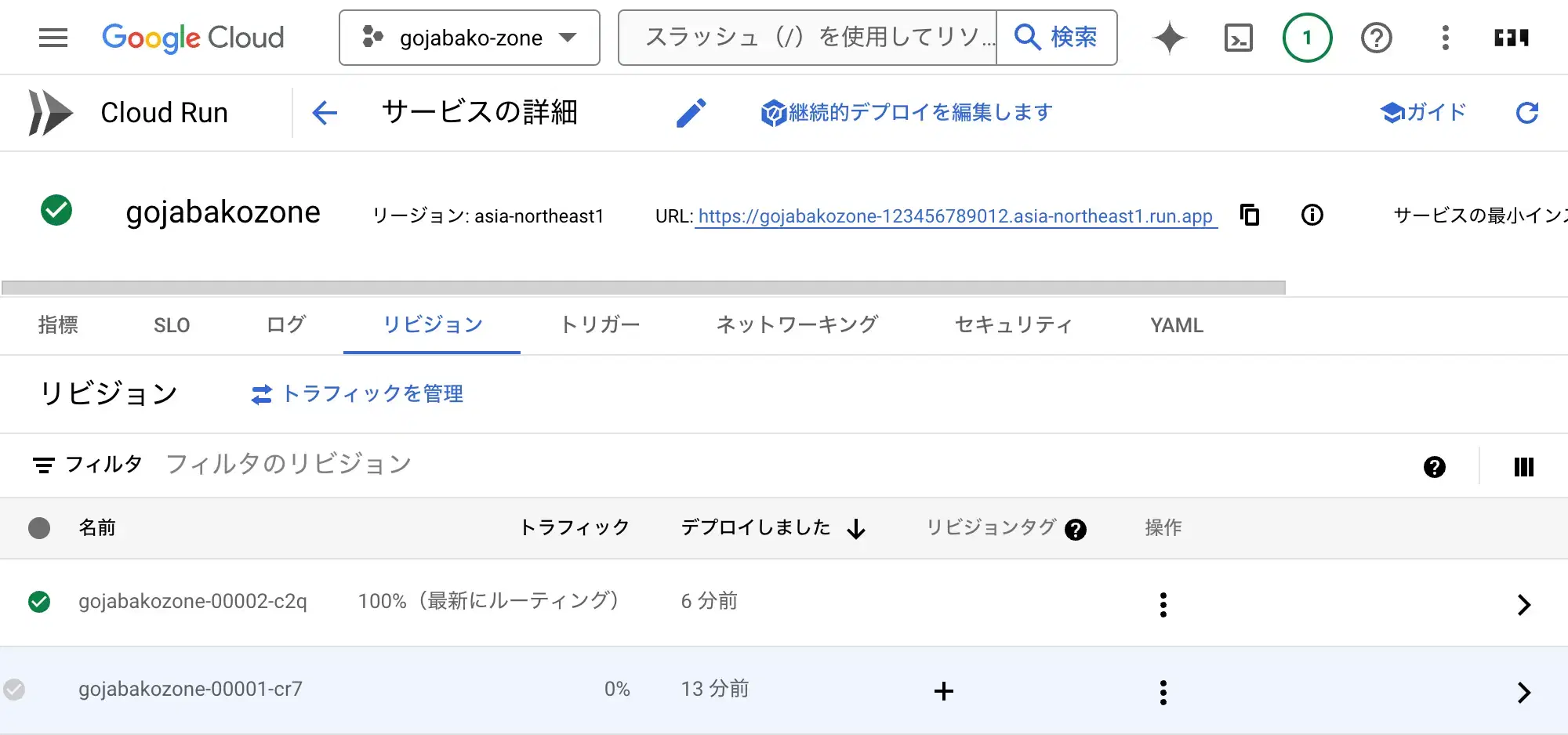
Task: Click the 検索 search button
Action: (x=1056, y=38)
